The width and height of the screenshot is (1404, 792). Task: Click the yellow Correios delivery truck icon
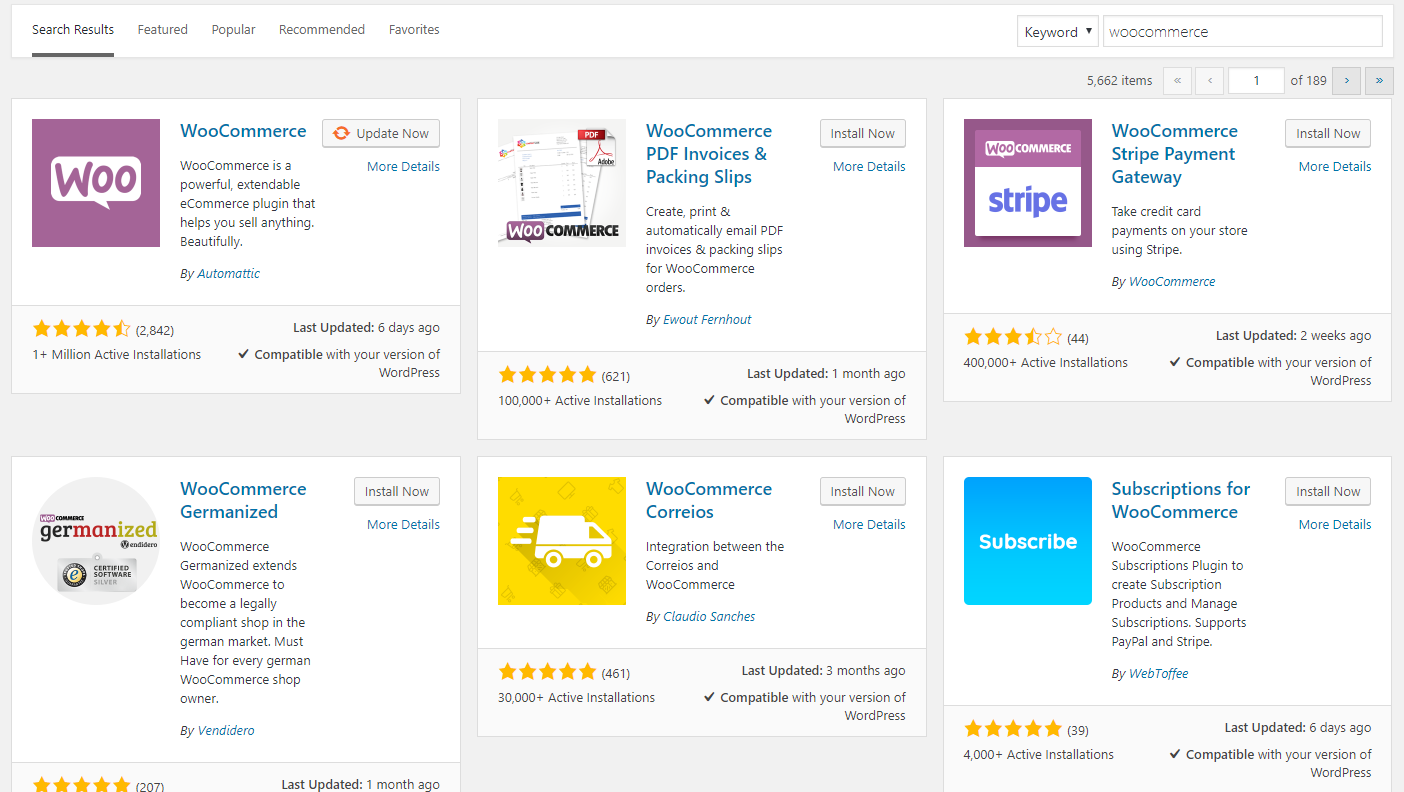tap(561, 541)
